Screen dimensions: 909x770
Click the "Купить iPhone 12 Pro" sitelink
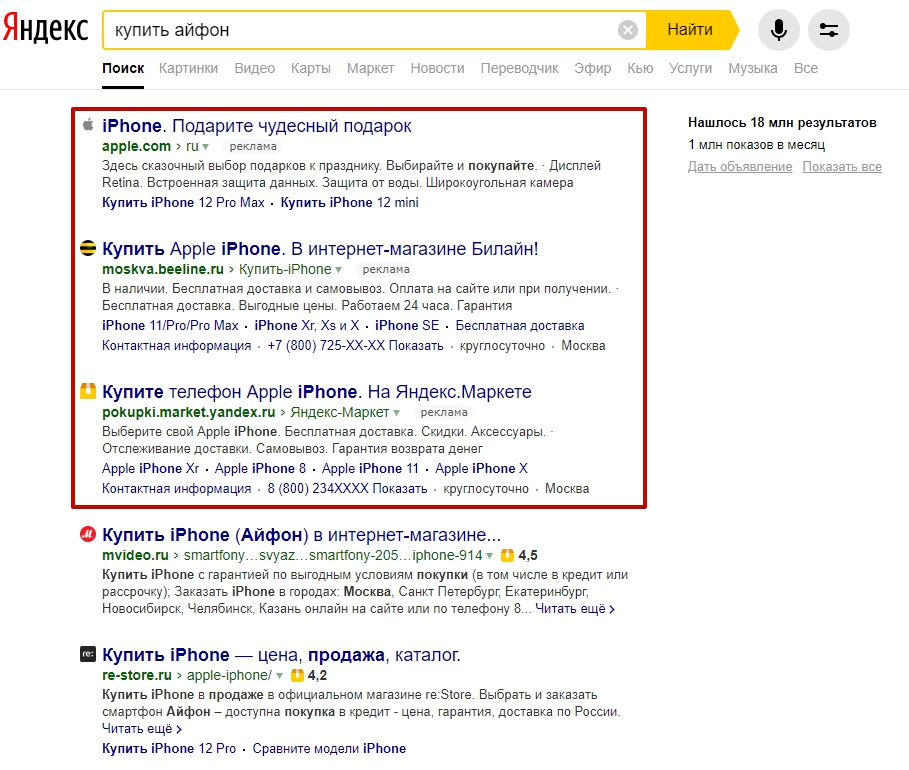pos(169,749)
